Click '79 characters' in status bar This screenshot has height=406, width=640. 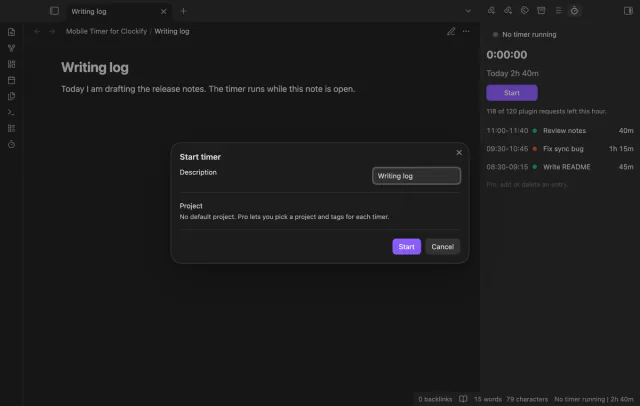click(x=527, y=399)
